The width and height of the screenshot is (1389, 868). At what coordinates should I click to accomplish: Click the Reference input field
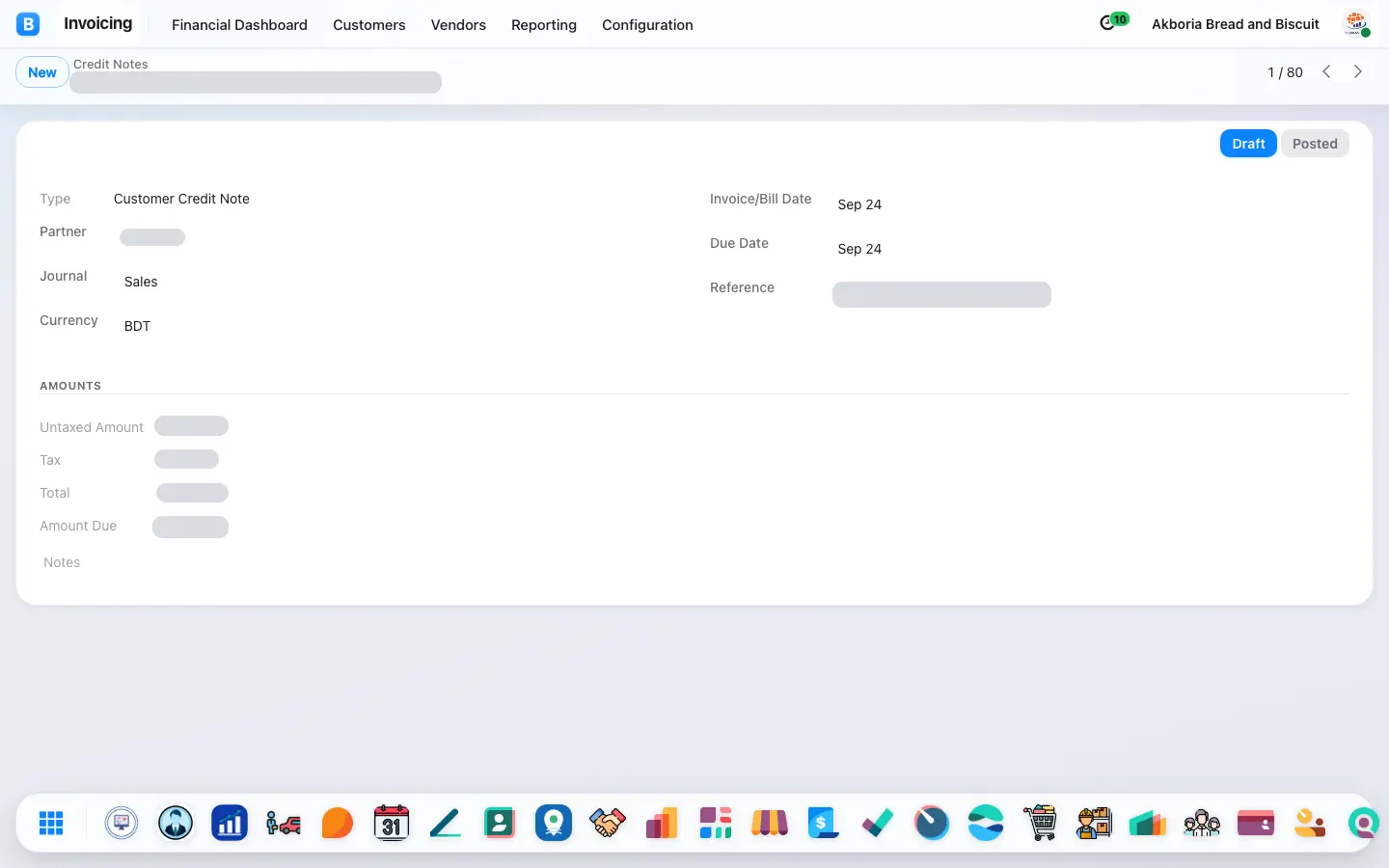941,294
